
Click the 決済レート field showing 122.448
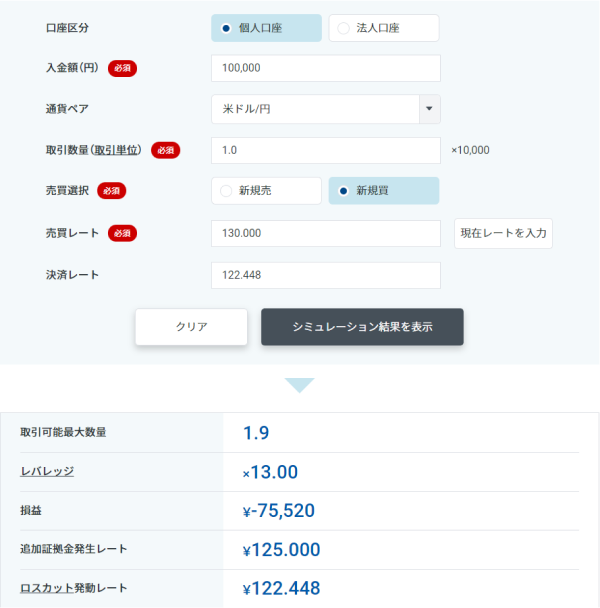(326, 275)
